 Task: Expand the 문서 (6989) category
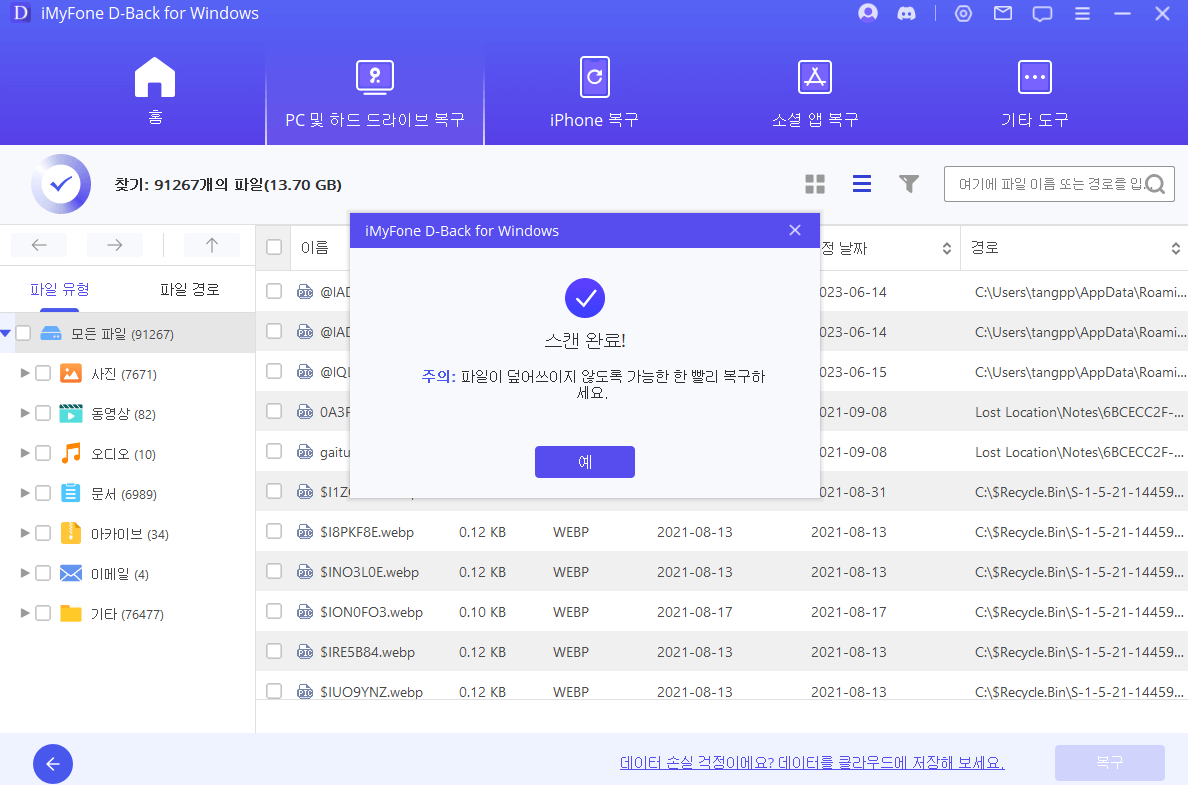pyautogui.click(x=25, y=493)
